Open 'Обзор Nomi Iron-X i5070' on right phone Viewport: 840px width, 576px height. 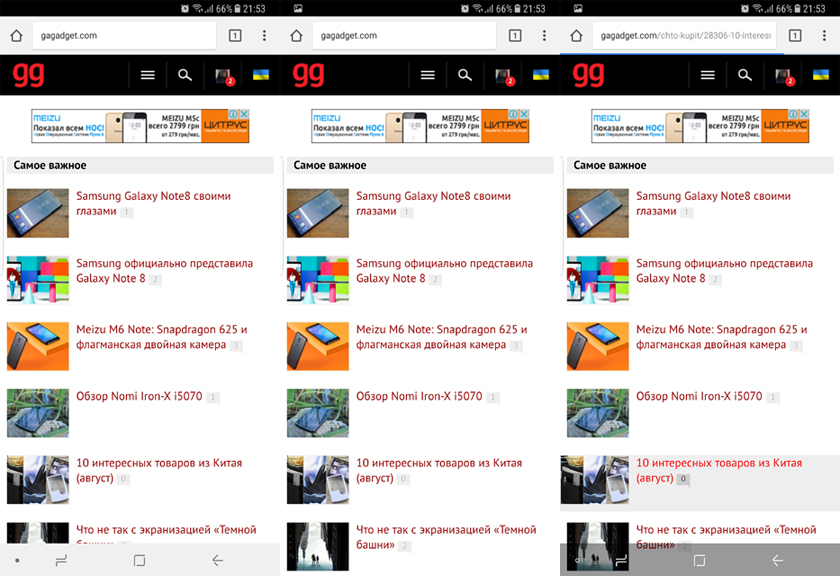tap(699, 397)
